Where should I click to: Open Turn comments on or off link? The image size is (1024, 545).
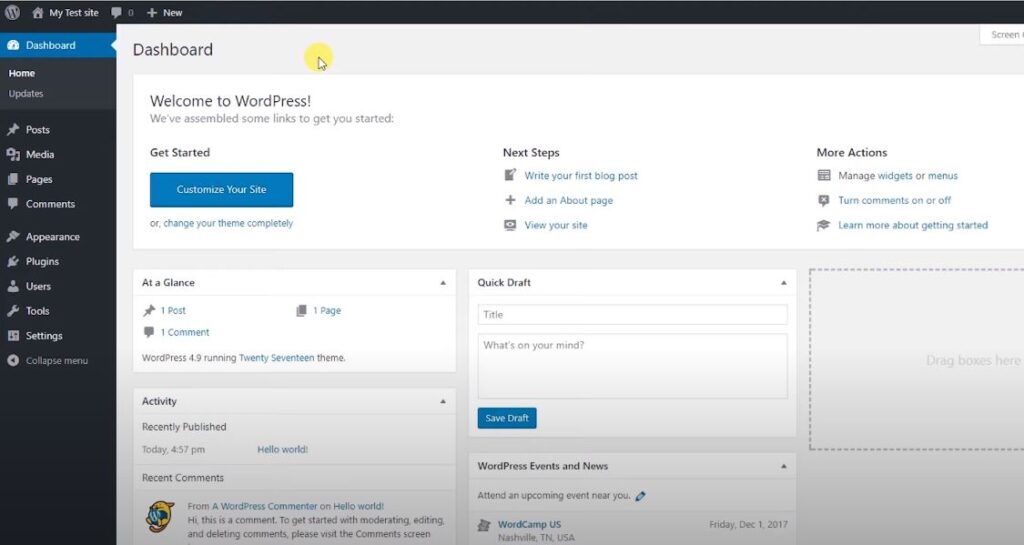click(894, 200)
